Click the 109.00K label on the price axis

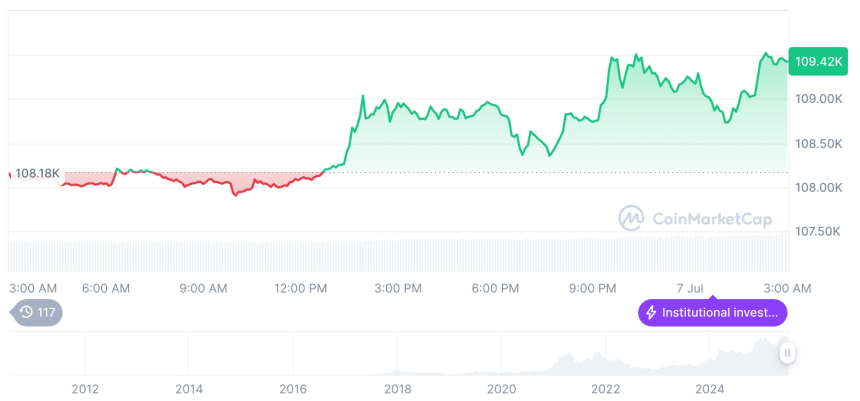(817, 99)
